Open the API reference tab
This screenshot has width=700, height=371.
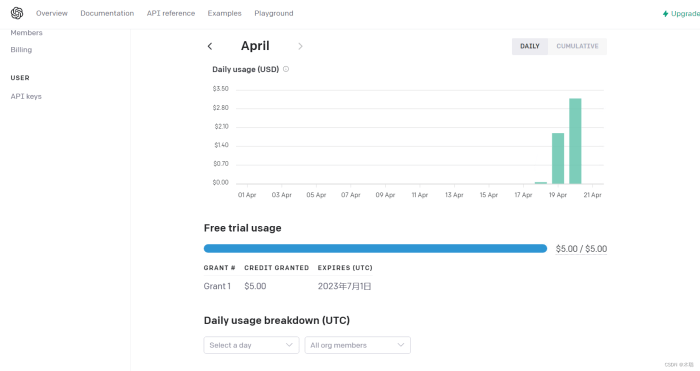[x=171, y=13]
